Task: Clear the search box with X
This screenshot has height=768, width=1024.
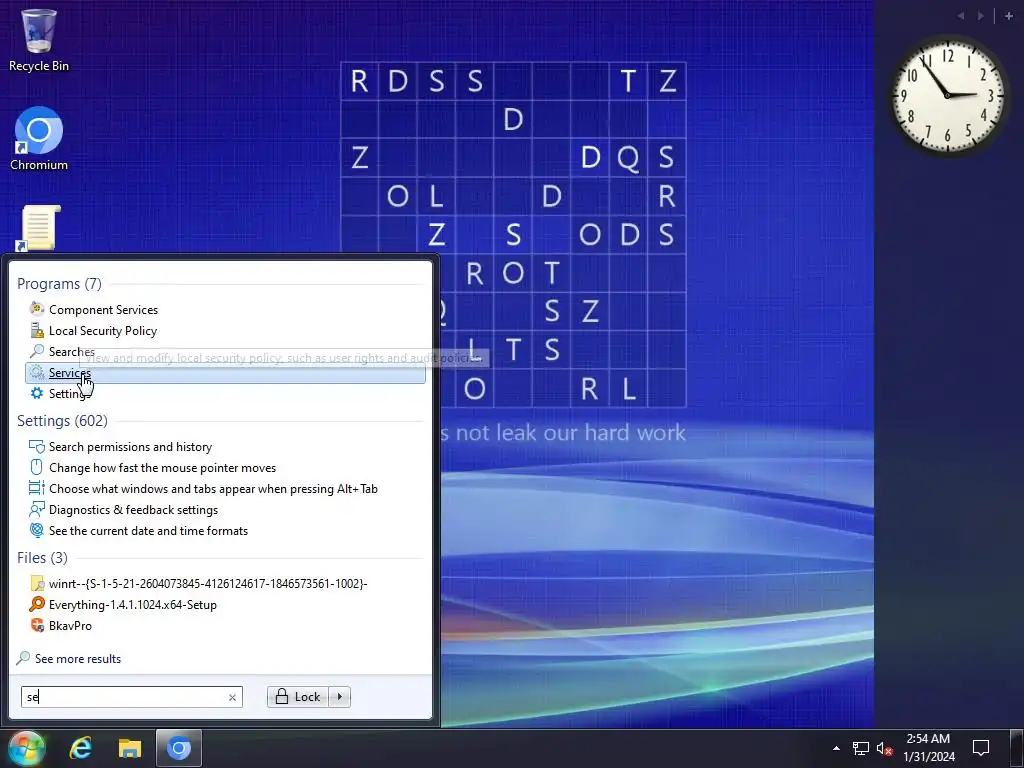Action: coord(232,697)
